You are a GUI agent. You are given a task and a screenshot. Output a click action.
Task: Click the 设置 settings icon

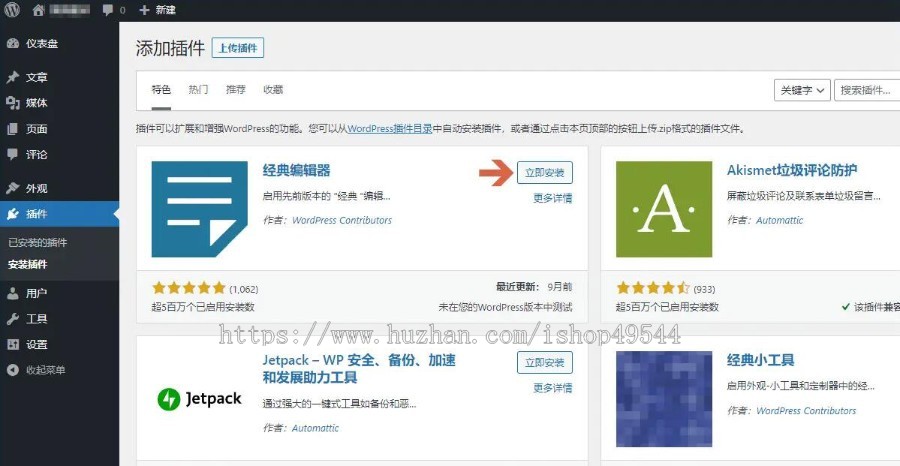(x=13, y=345)
